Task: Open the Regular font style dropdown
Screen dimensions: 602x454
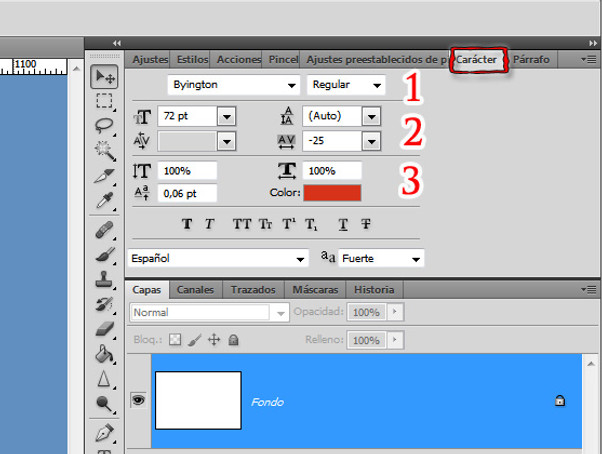Action: 346,85
